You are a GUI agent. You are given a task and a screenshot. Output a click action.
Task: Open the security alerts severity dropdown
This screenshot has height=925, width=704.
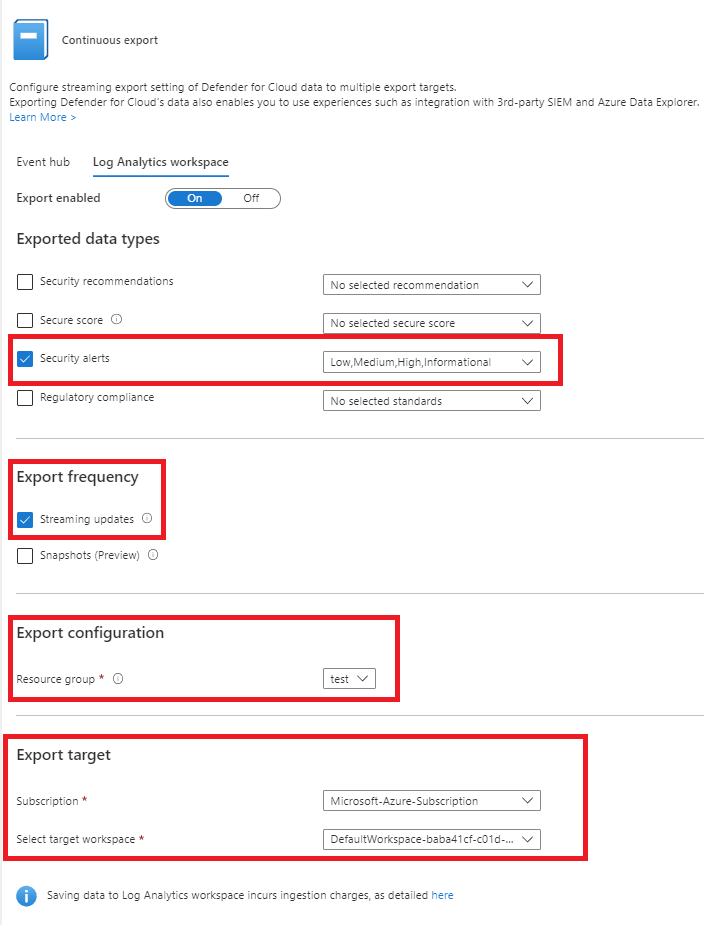point(431,362)
